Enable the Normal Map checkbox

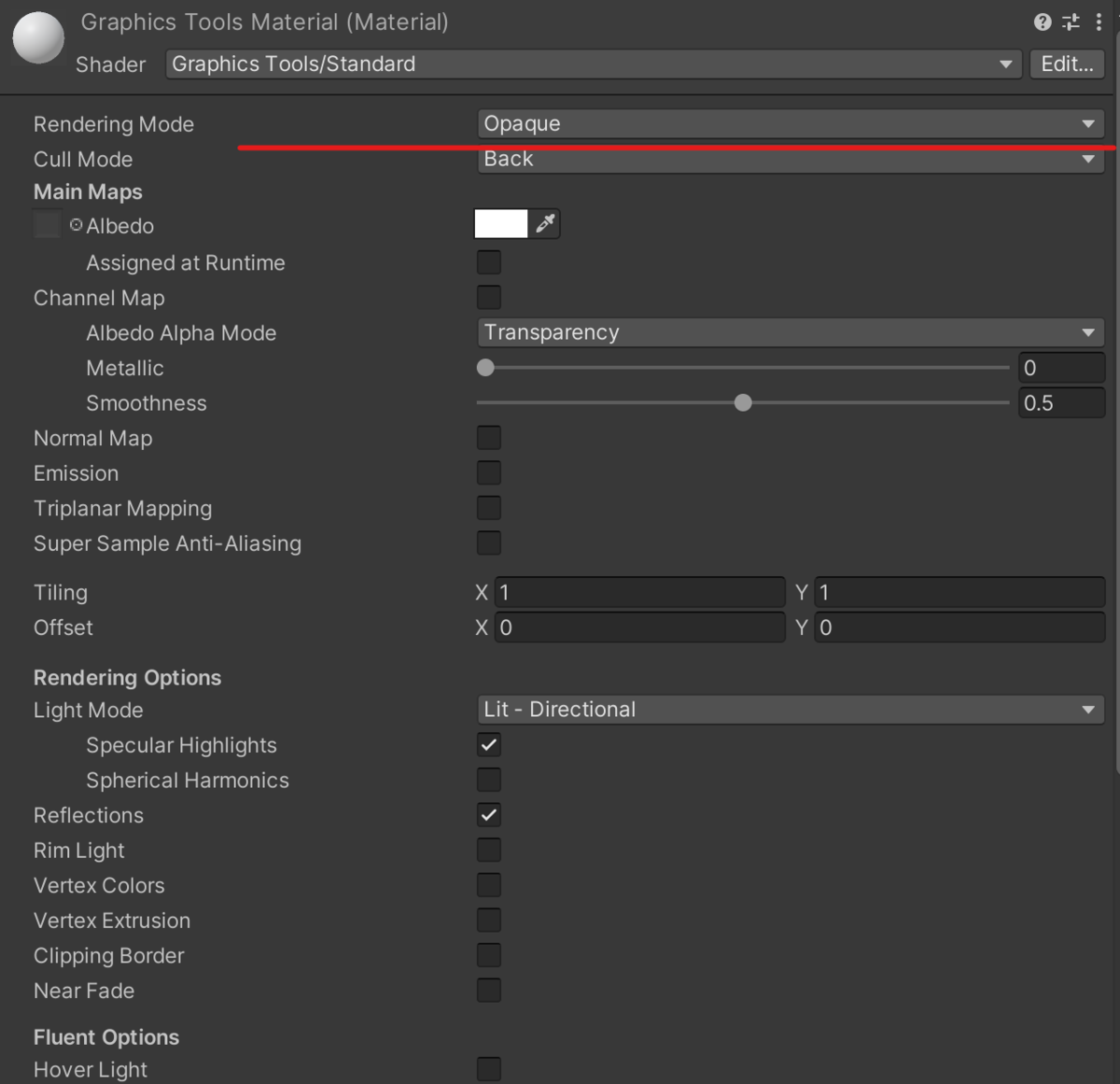pyautogui.click(x=488, y=437)
